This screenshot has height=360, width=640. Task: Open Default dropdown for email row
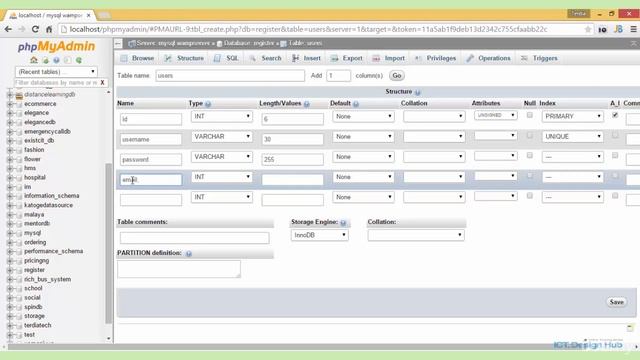363,177
